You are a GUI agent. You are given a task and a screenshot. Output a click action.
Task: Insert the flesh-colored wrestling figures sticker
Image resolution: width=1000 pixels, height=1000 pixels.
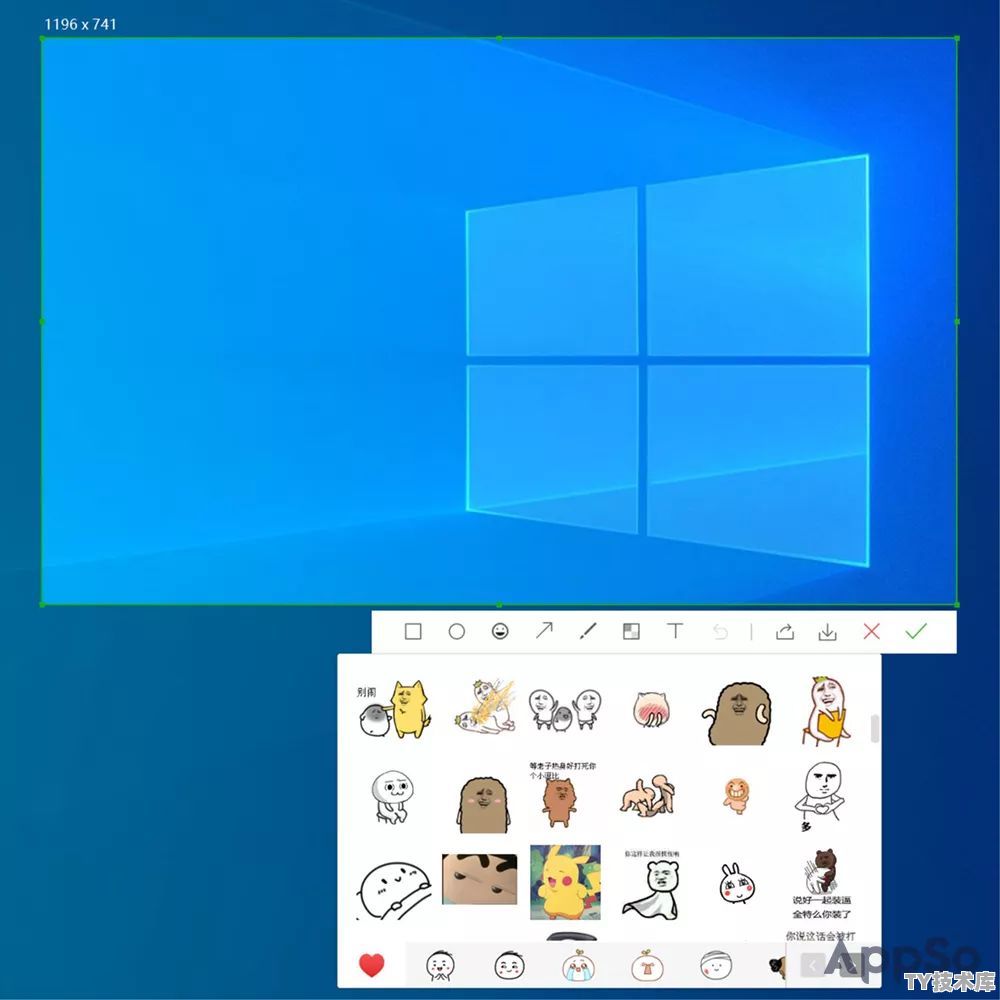pos(648,795)
